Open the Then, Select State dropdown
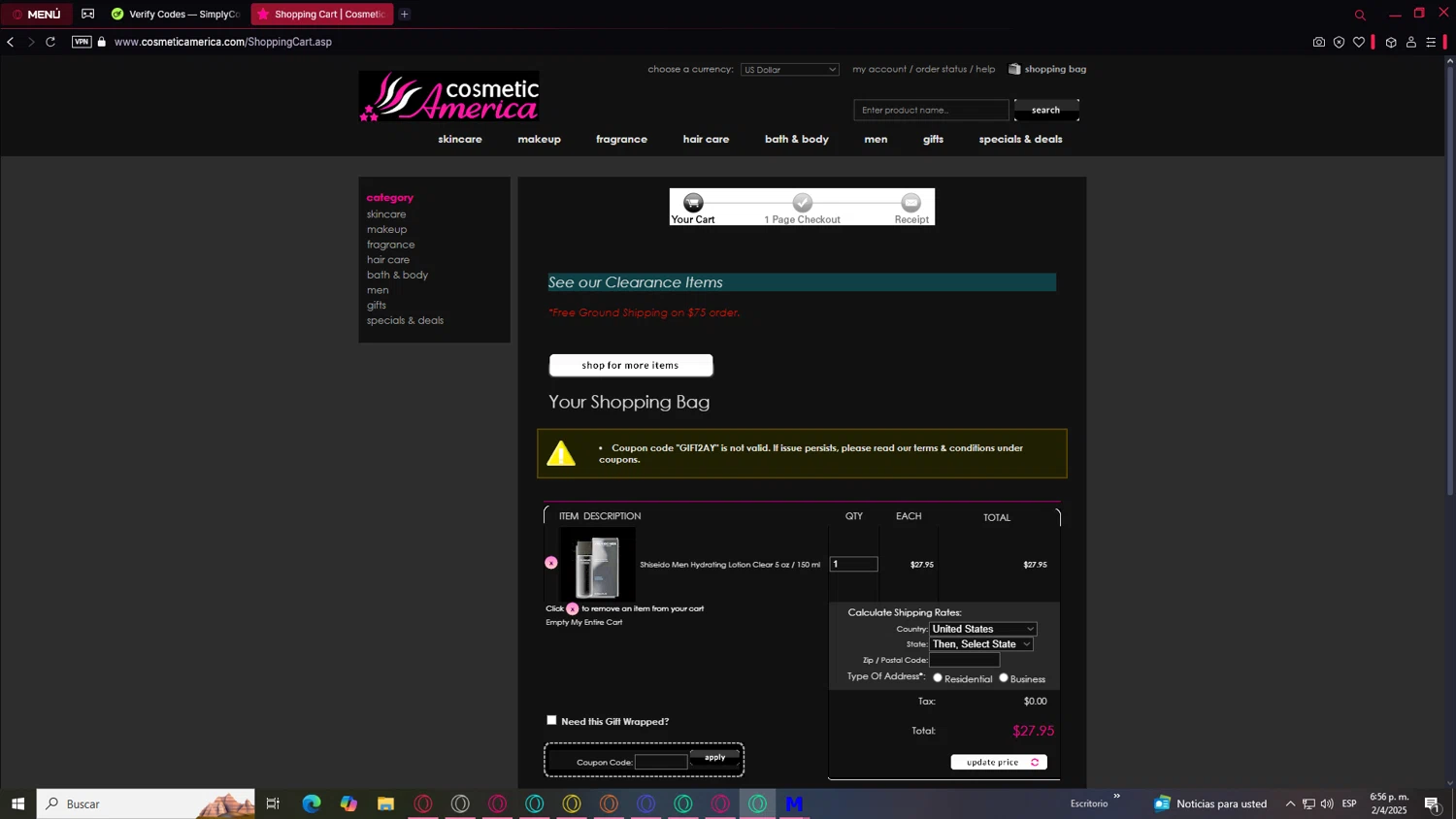1456x819 pixels. (980, 644)
